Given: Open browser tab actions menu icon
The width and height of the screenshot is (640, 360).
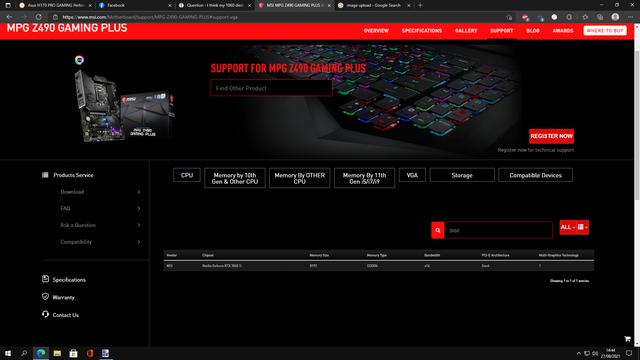Looking at the screenshot, I should [x=8, y=5].
